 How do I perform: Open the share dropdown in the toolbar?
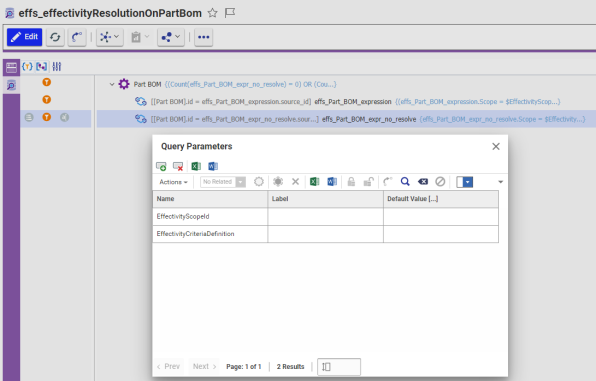[x=171, y=37]
